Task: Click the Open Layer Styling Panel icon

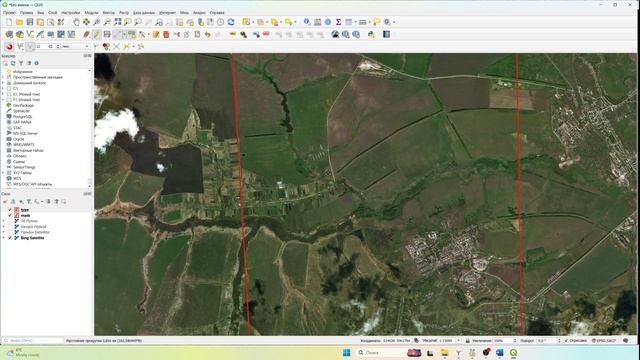Action: pyautogui.click(x=5, y=201)
